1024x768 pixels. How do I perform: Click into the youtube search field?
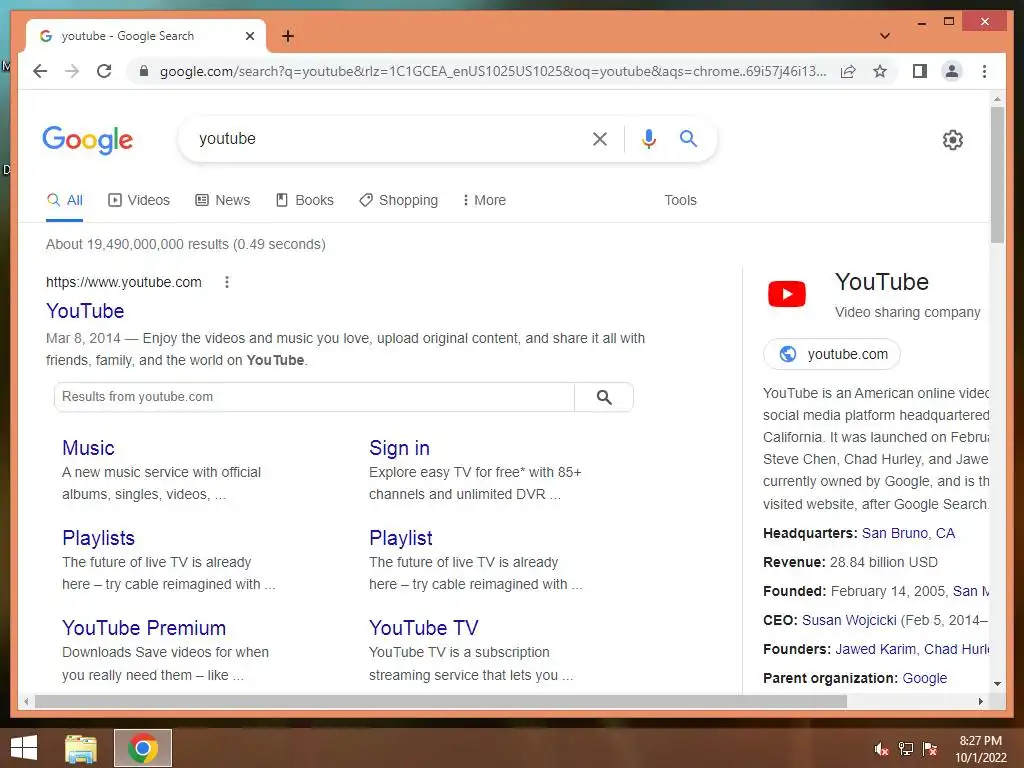click(x=385, y=138)
